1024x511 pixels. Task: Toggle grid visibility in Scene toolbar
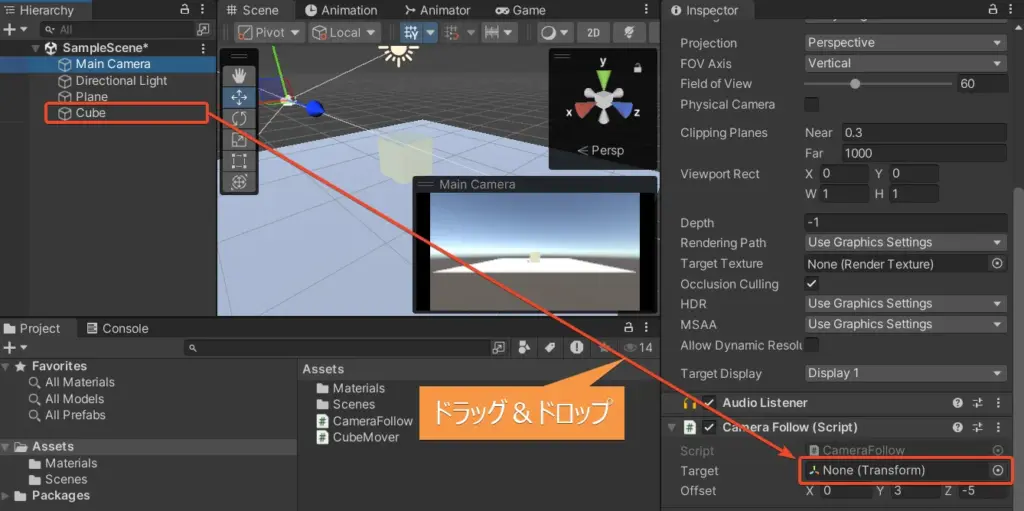coord(411,32)
